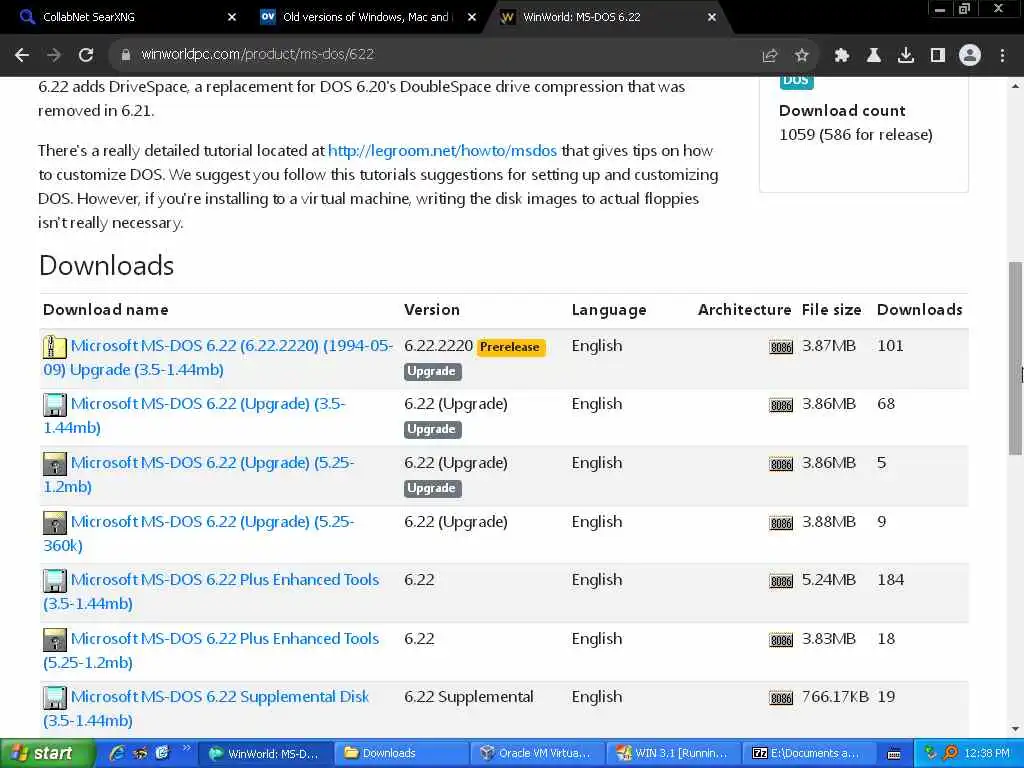Click the Download name column header
This screenshot has width=1024, height=768.
pyautogui.click(x=106, y=310)
